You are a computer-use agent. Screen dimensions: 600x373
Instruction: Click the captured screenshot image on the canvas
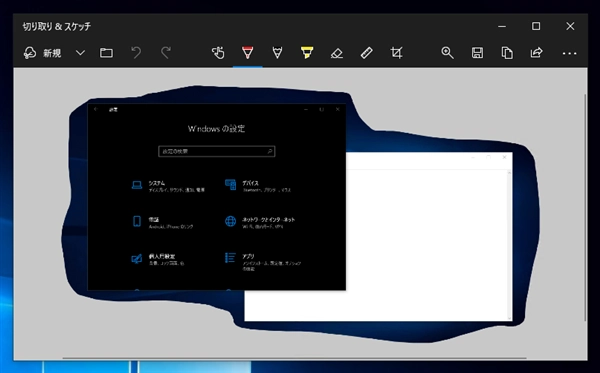[301, 213]
